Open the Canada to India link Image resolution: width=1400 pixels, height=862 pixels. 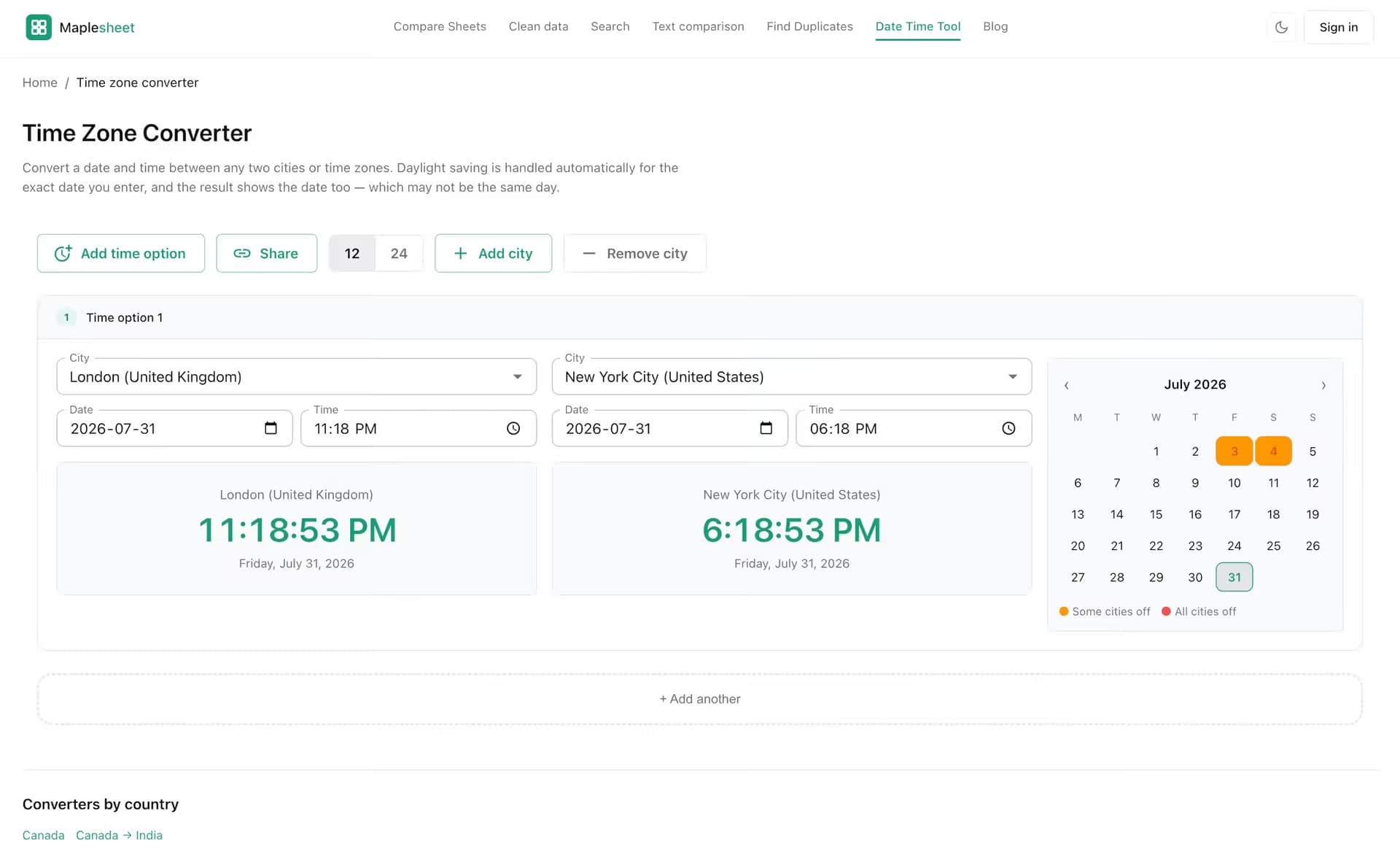click(x=119, y=835)
